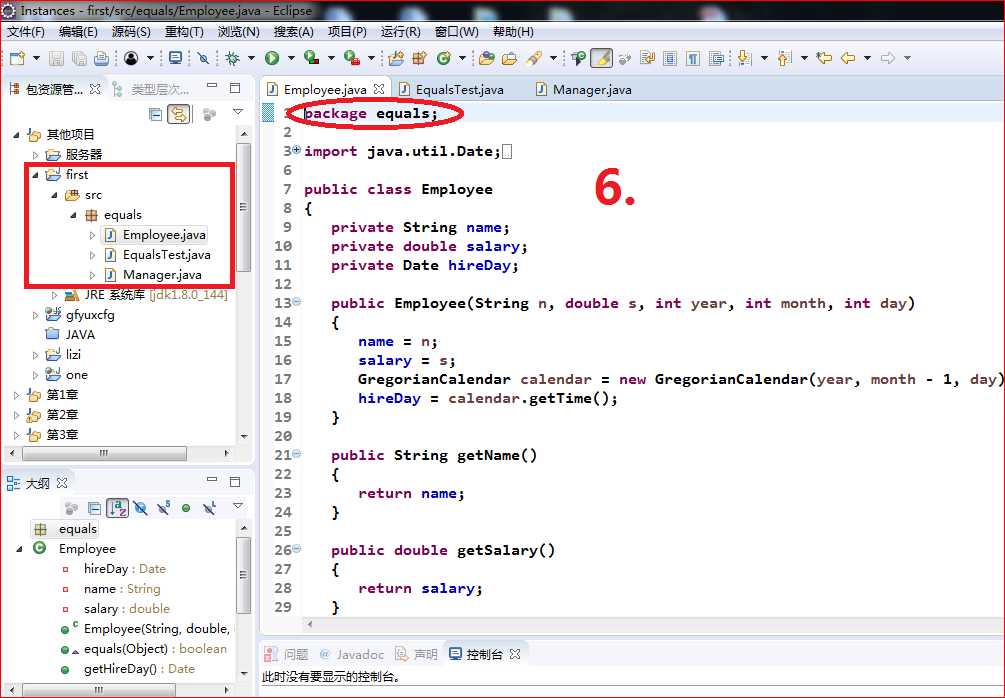1005x698 pixels.
Task: Expand the folded import block on line 3
Action: coord(296,150)
